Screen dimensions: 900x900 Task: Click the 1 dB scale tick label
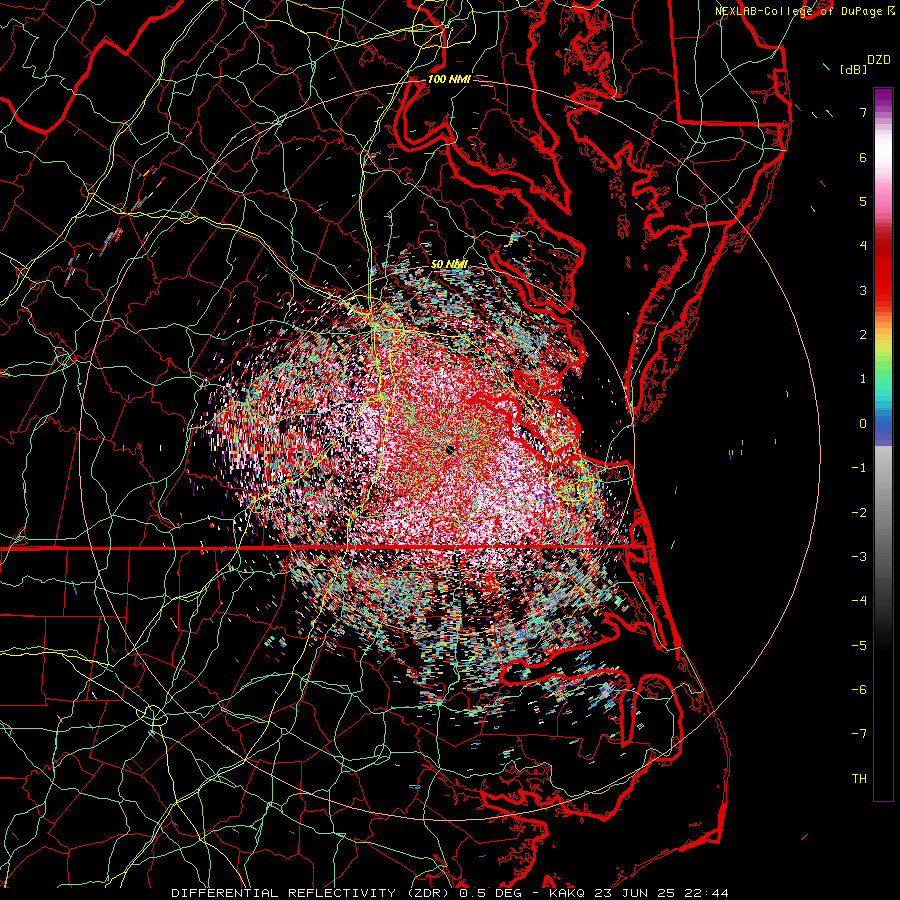(x=863, y=379)
